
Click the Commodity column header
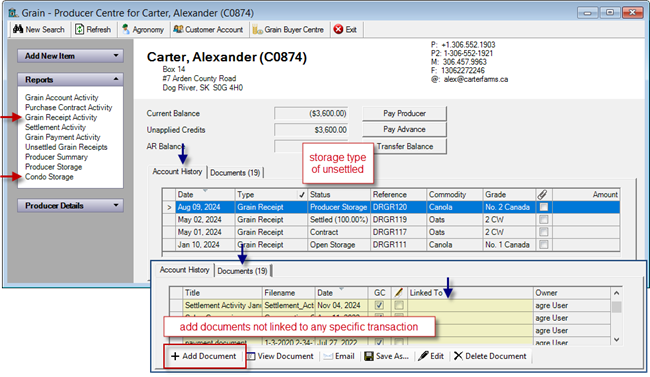pyautogui.click(x=455, y=195)
